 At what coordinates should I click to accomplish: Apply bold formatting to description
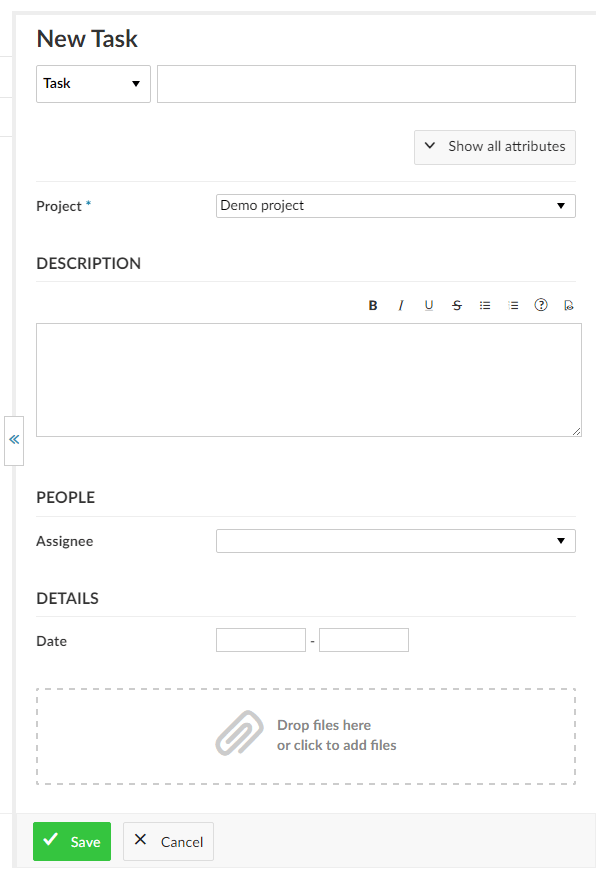click(373, 306)
